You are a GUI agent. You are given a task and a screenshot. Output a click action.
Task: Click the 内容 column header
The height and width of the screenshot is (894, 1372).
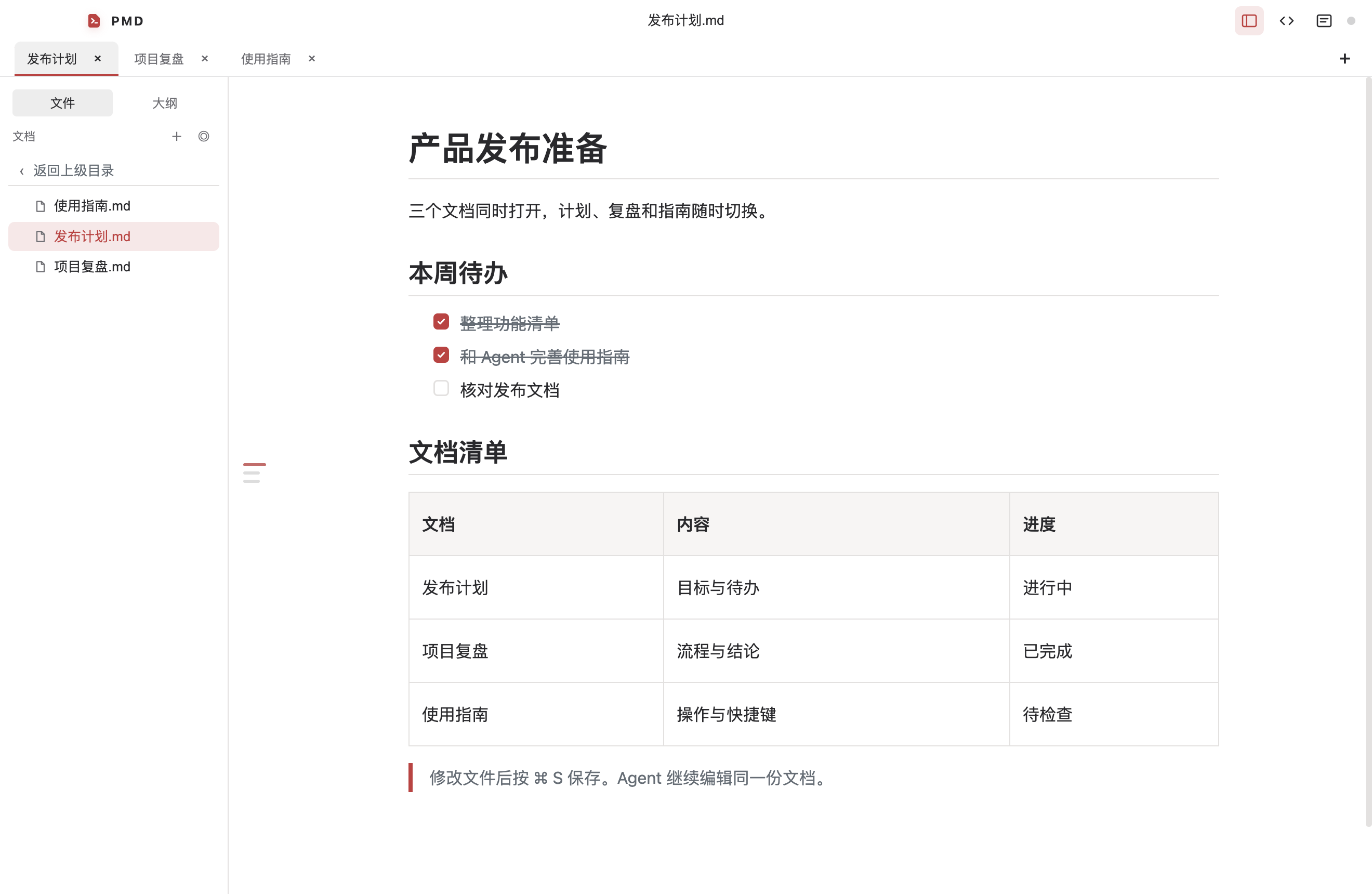(837, 524)
